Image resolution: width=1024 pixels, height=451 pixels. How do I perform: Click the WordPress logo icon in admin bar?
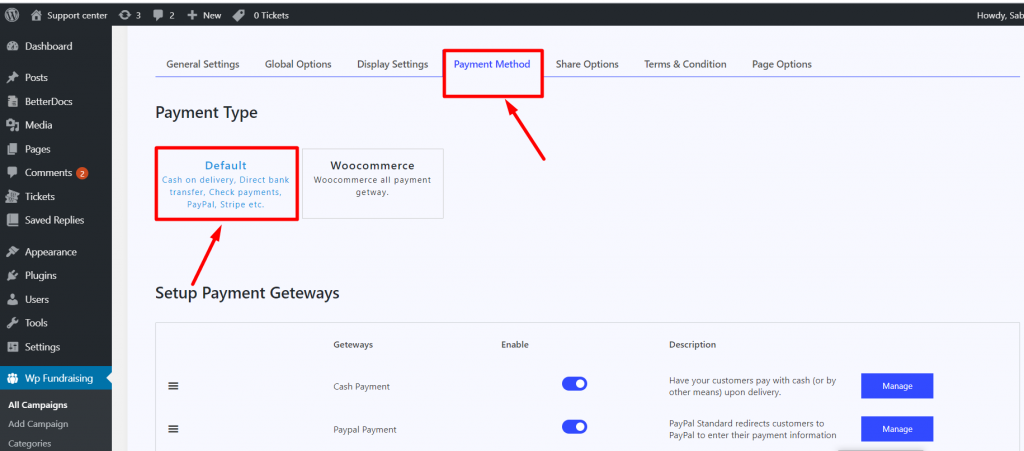click(12, 15)
